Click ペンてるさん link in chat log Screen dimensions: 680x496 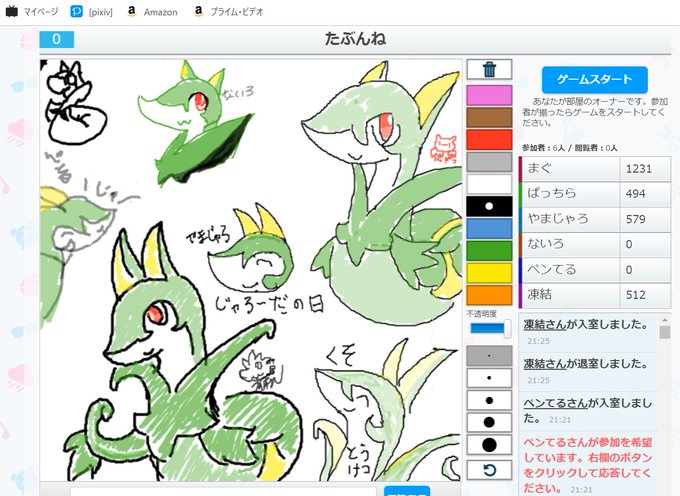tap(555, 403)
